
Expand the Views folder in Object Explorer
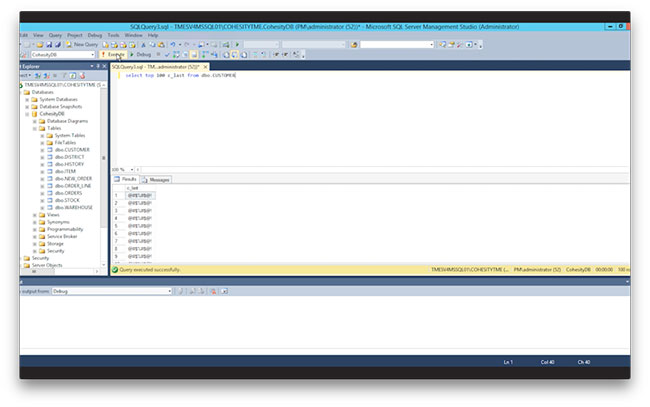coord(34,214)
